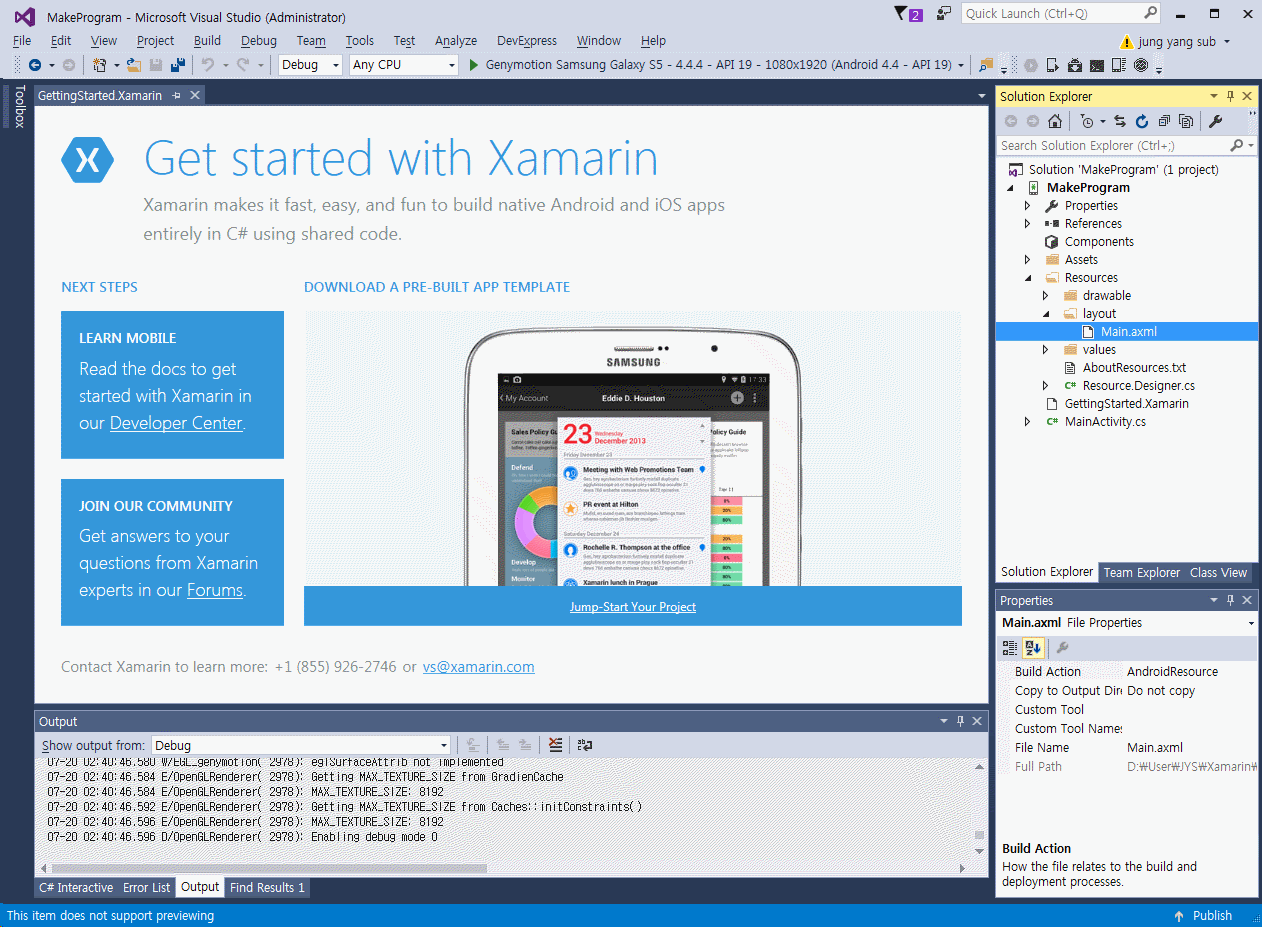Switch to the C# Interactive tab
Image resolution: width=1262 pixels, height=927 pixels.
pos(76,888)
